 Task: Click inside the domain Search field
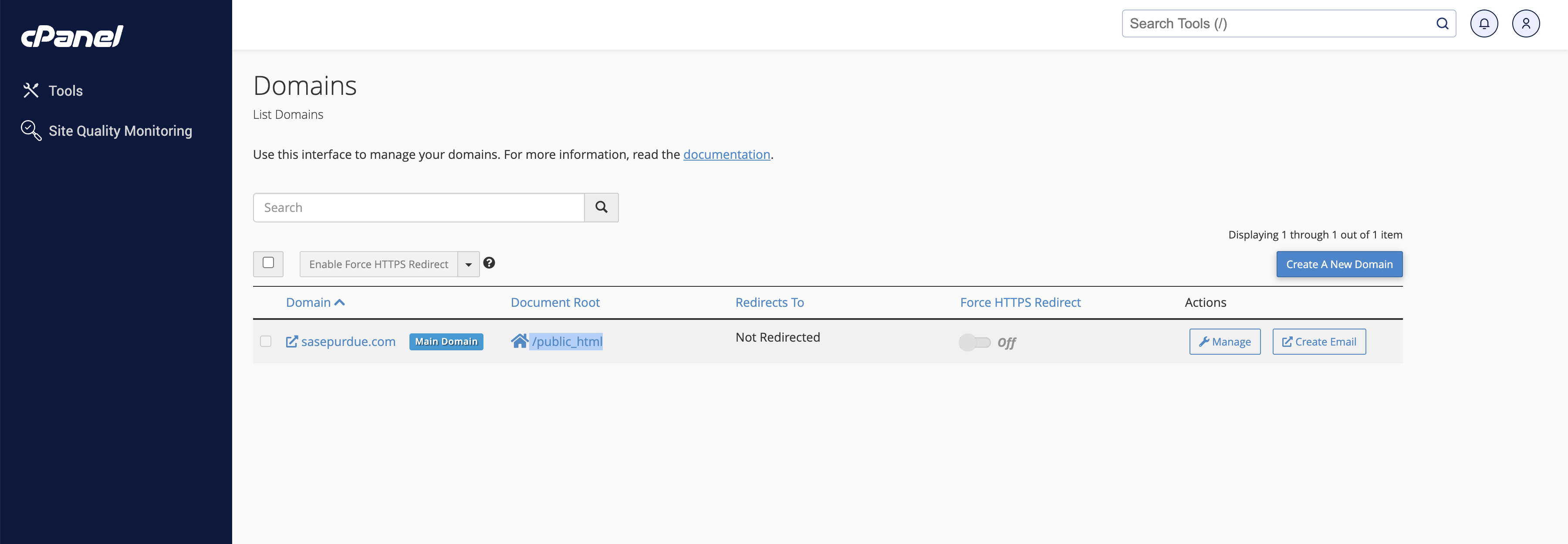point(418,207)
